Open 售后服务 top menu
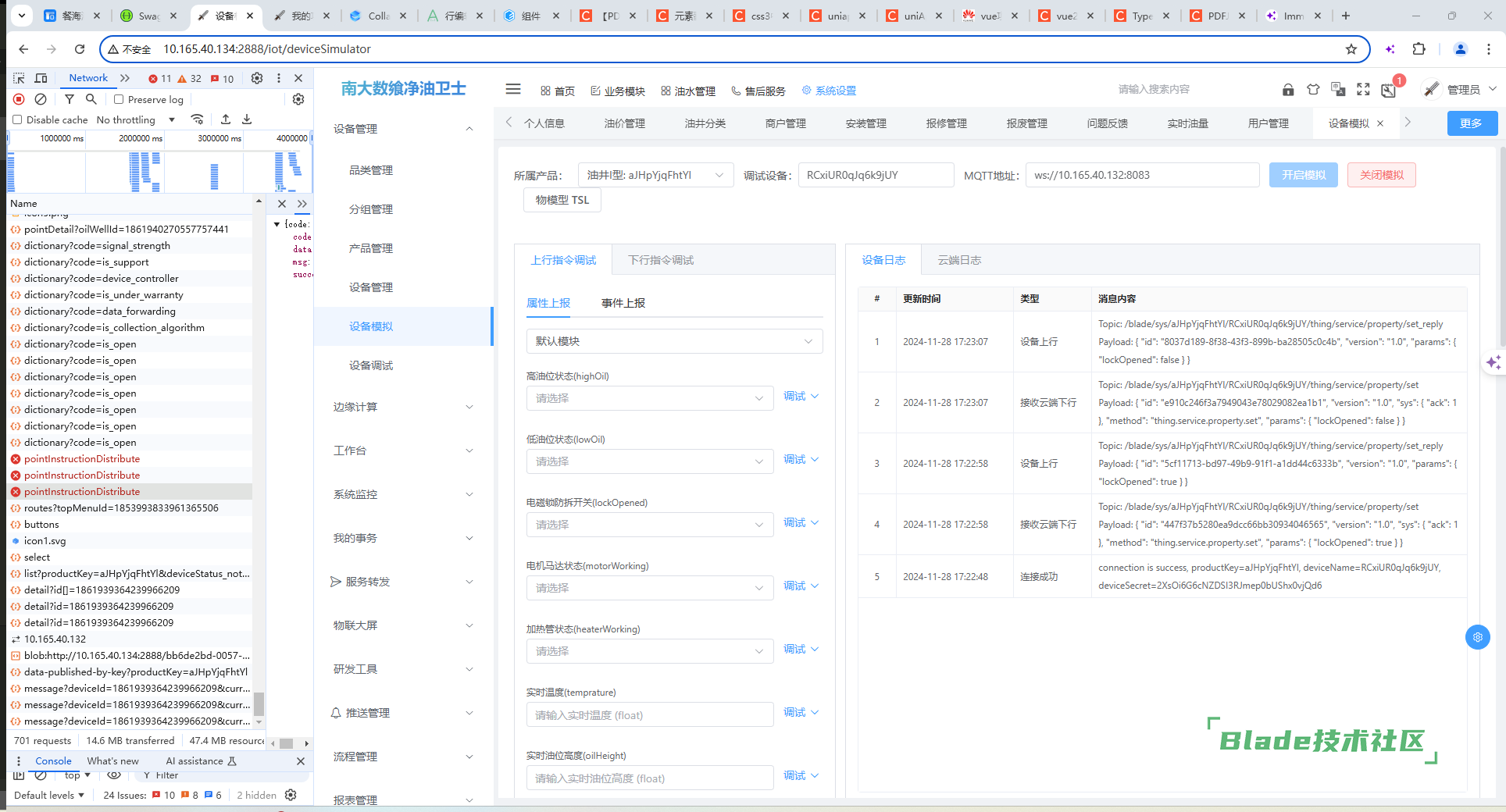Viewport: 1506px width, 812px height. click(x=758, y=91)
